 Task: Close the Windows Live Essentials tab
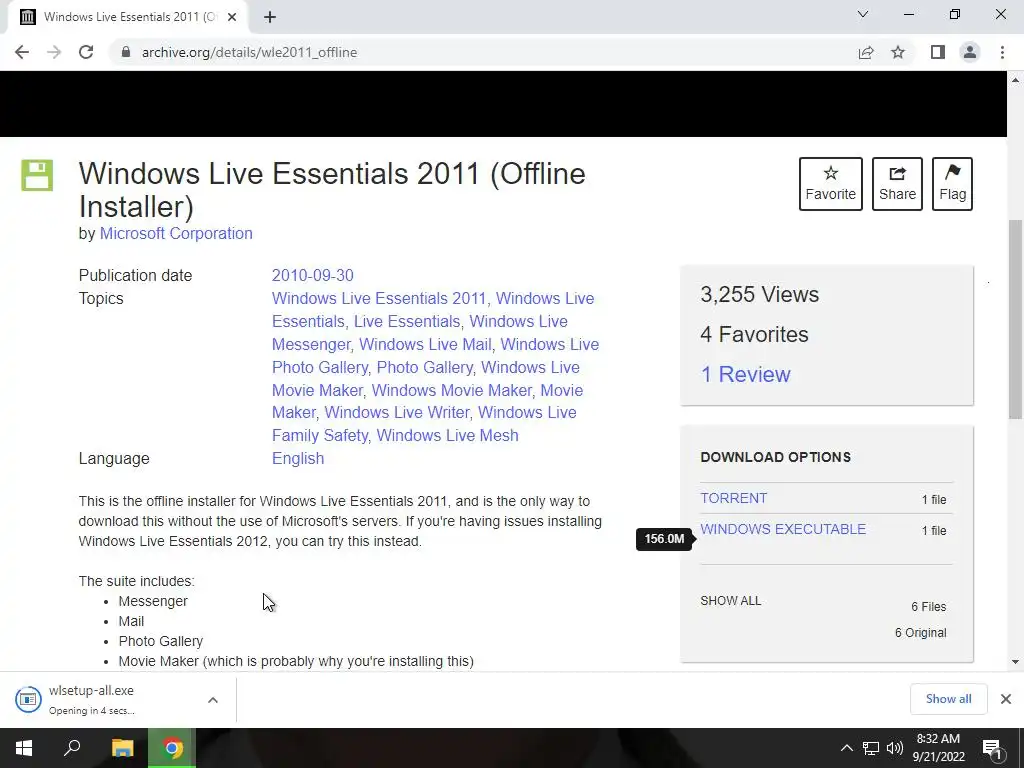coord(232,17)
